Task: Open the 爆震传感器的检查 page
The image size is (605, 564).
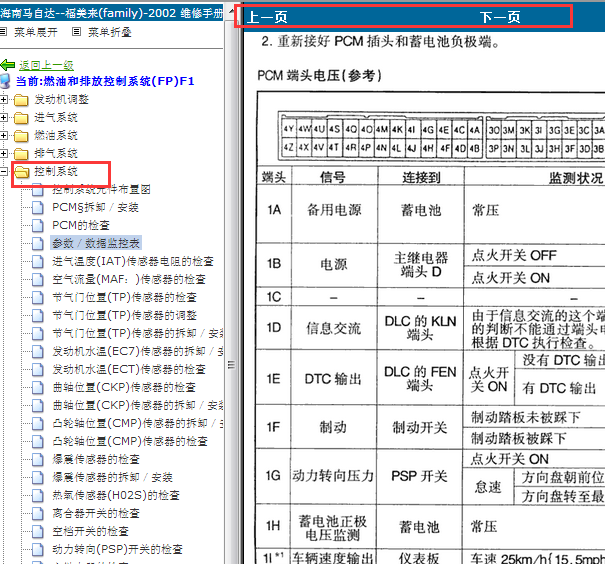Action: click(x=96, y=459)
